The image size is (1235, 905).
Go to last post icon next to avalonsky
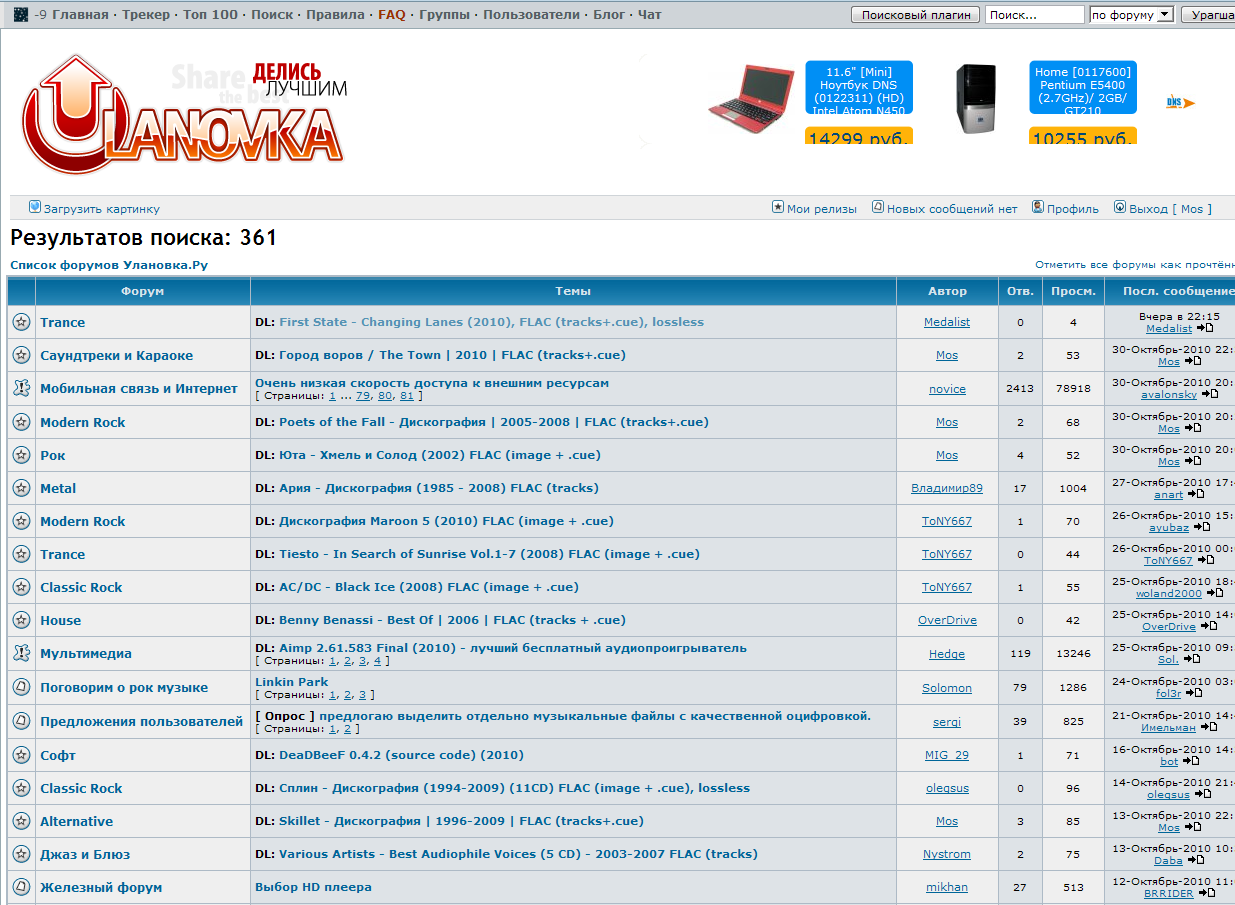click(x=1210, y=395)
